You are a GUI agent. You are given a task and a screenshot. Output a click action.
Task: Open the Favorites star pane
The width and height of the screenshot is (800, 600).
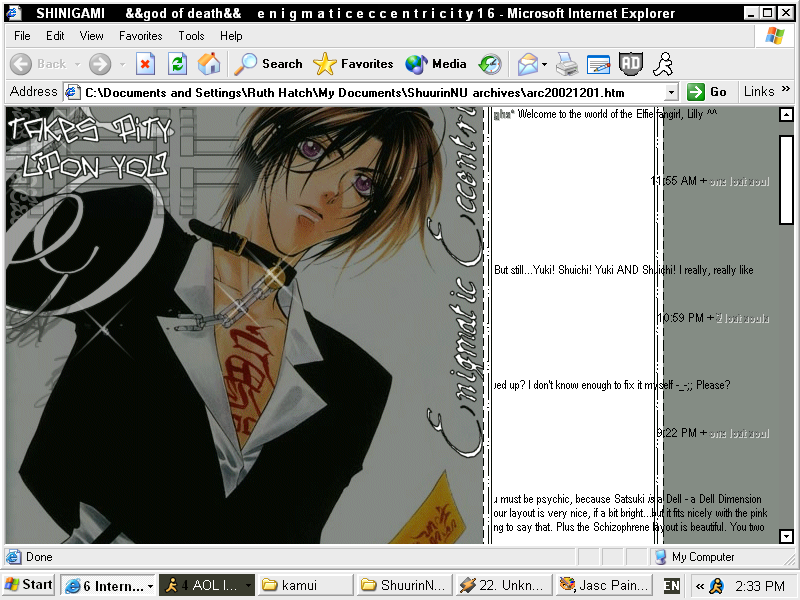(x=353, y=64)
